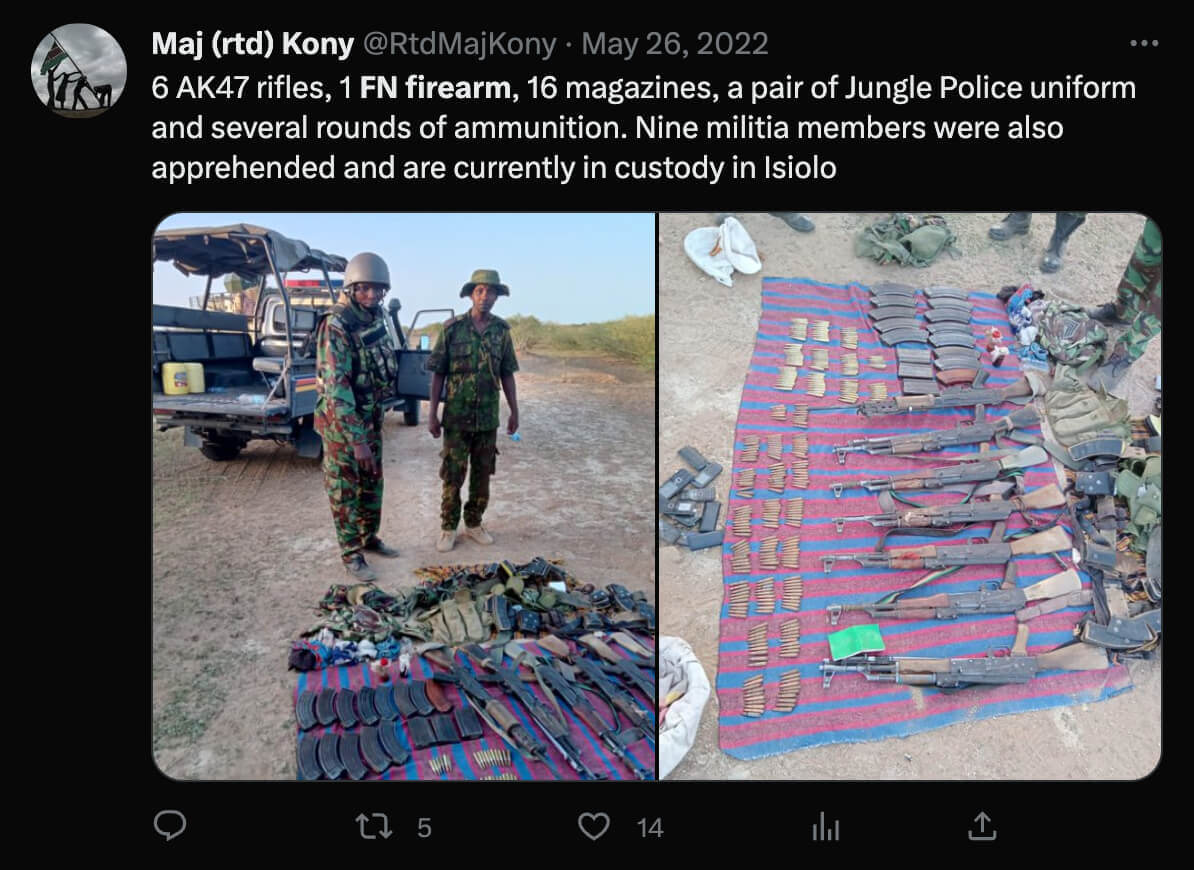1194x870 pixels.
Task: Open the Maj (rtd) Kony display name
Action: (x=253, y=44)
